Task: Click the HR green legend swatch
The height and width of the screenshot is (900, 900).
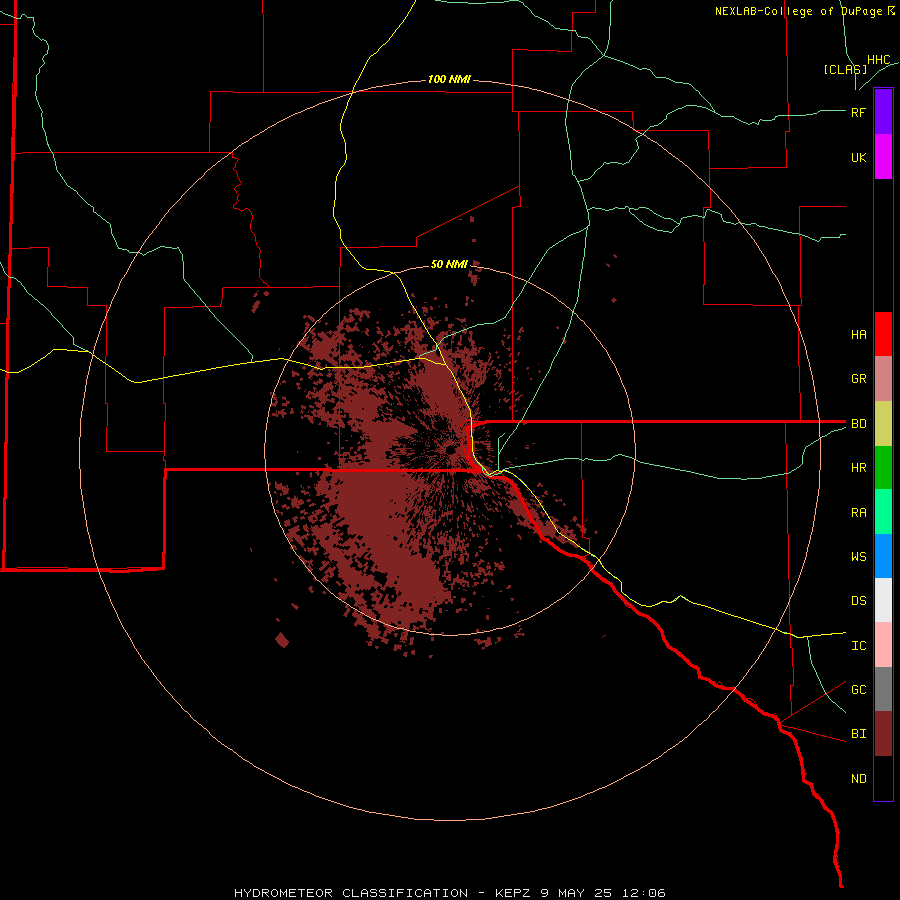Action: coord(883,468)
